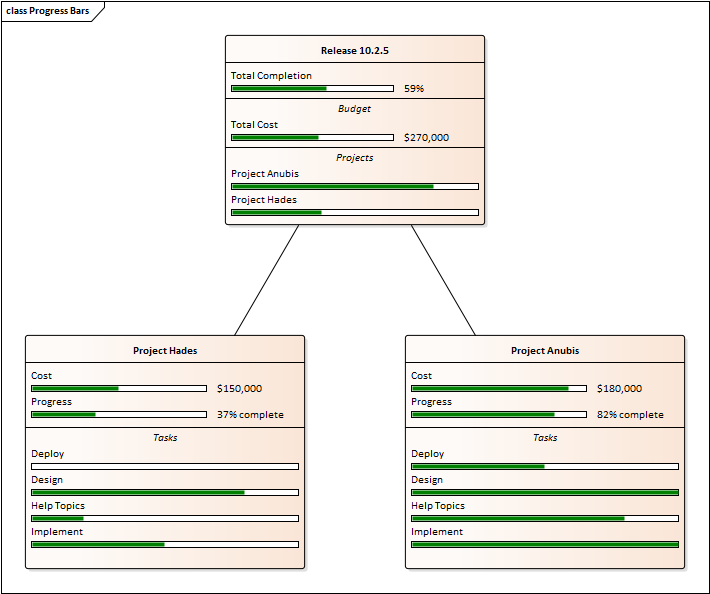The width and height of the screenshot is (710, 594).
Task: Click the Total Cost bar in Release 10.2.5
Action: 312,137
